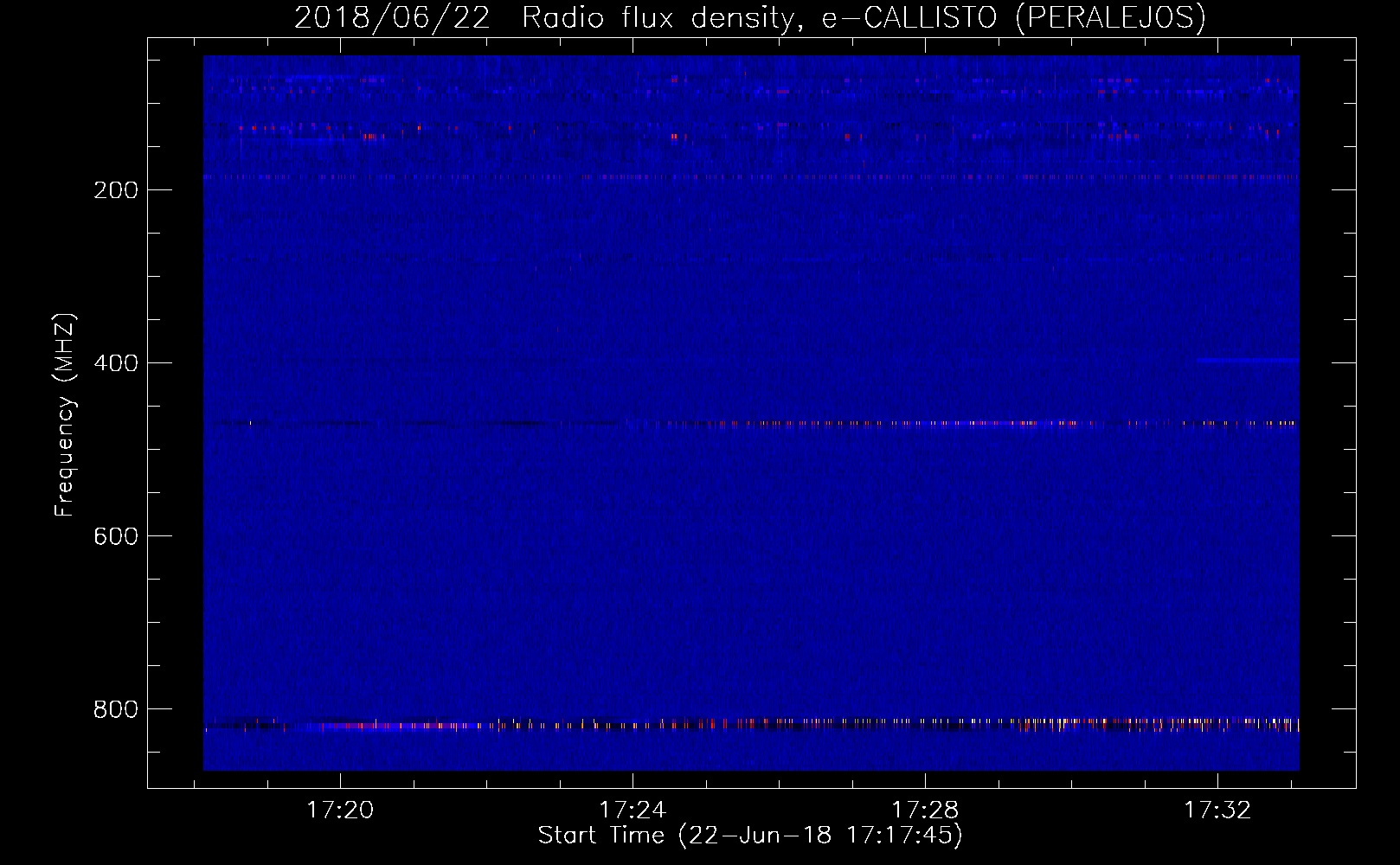Click the 200 frequency axis label
This screenshot has height=865, width=1400.
(x=116, y=190)
